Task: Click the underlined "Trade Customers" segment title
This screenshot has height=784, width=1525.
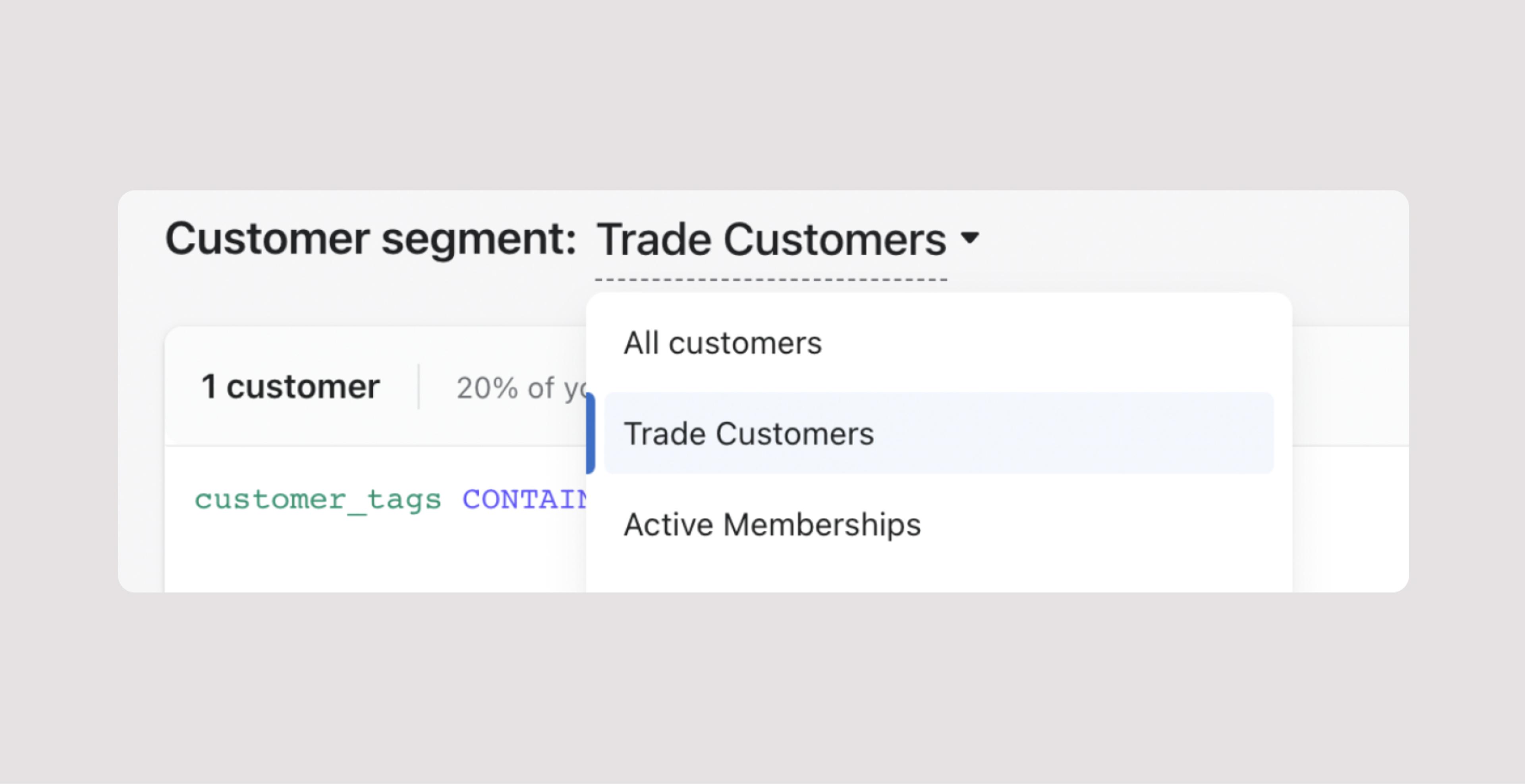Action: tap(771, 240)
